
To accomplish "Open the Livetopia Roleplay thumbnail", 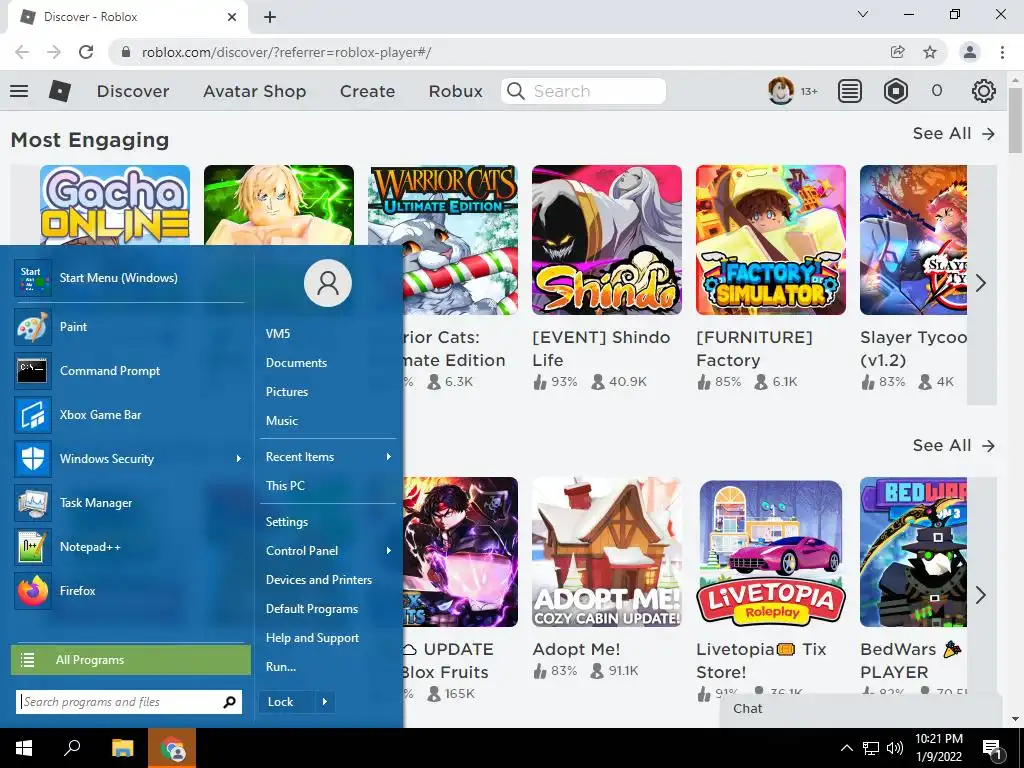I will coord(771,552).
